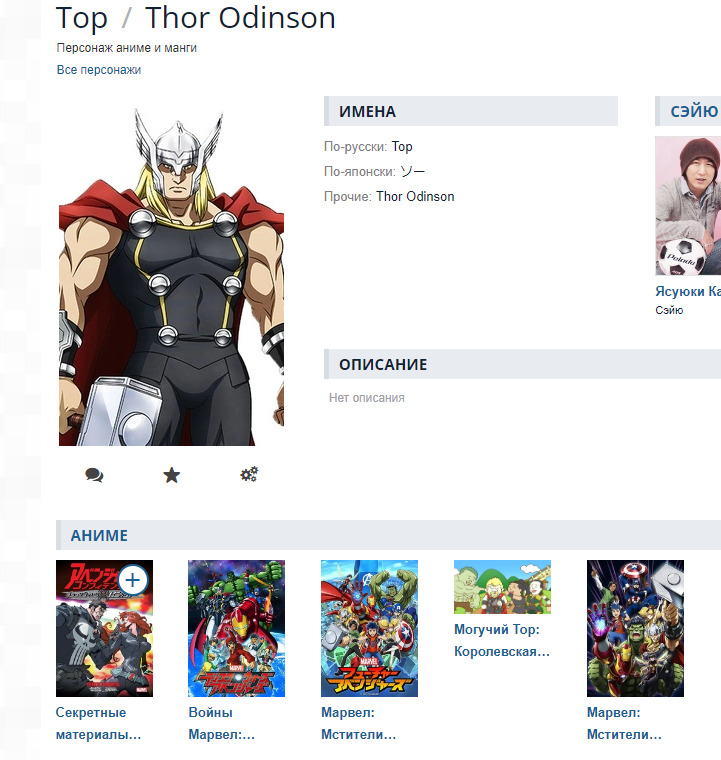The height and width of the screenshot is (760, 721).
Task: Click the plus icon on first anime poster
Action: 133,580
